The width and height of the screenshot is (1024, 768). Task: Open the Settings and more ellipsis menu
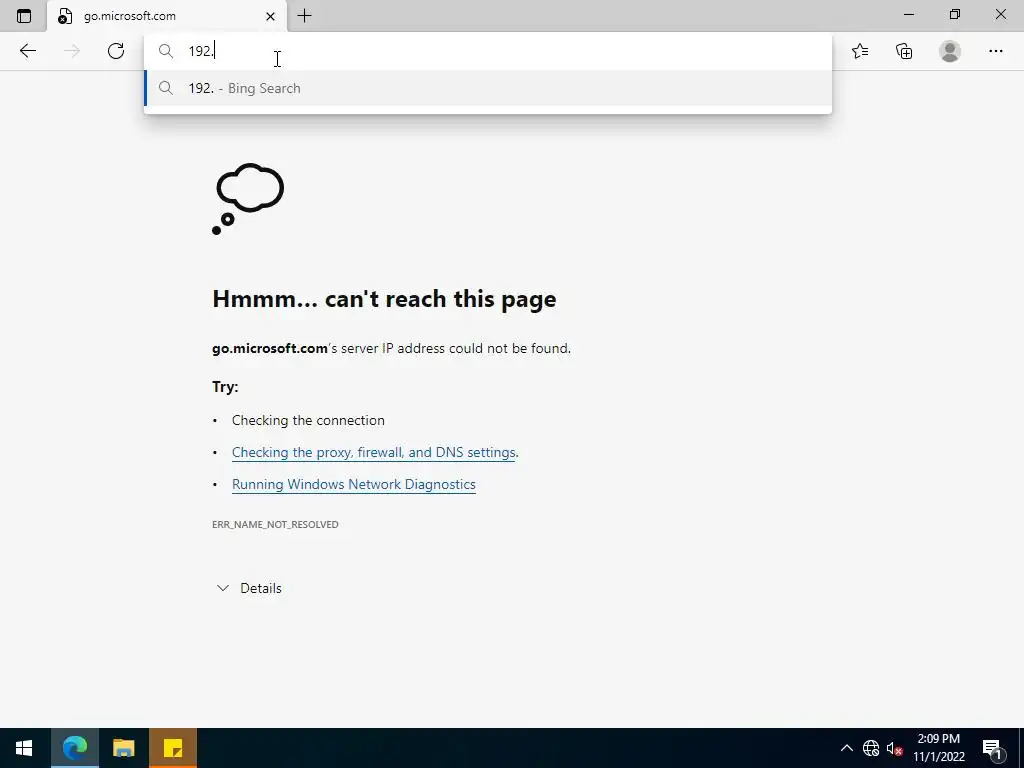pyautogui.click(x=995, y=51)
